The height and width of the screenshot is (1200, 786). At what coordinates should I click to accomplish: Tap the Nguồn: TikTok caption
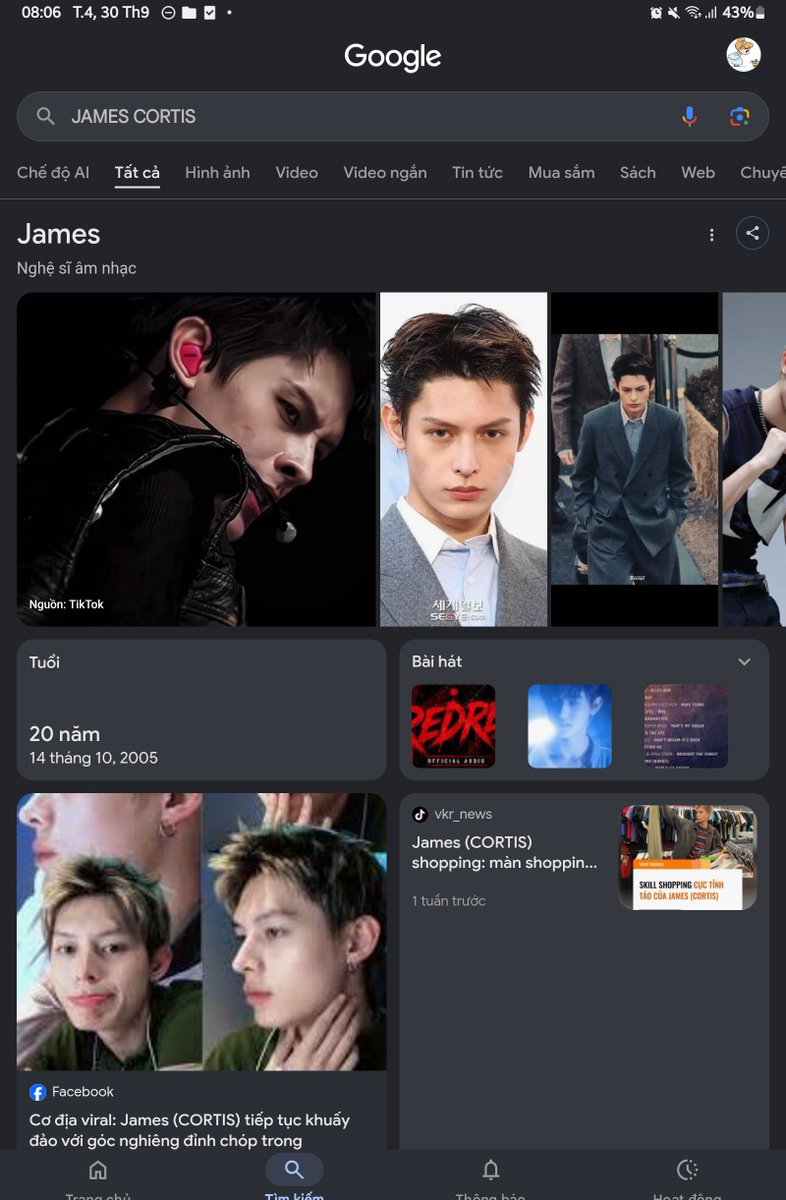(66, 604)
